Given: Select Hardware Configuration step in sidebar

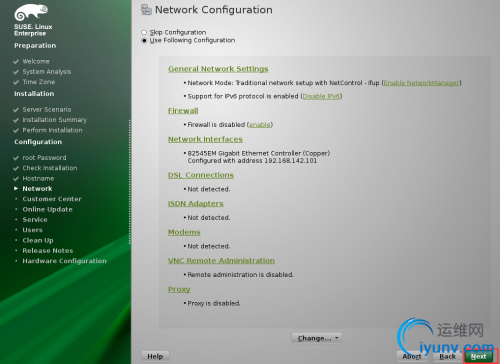Looking at the screenshot, I should tap(65, 261).
